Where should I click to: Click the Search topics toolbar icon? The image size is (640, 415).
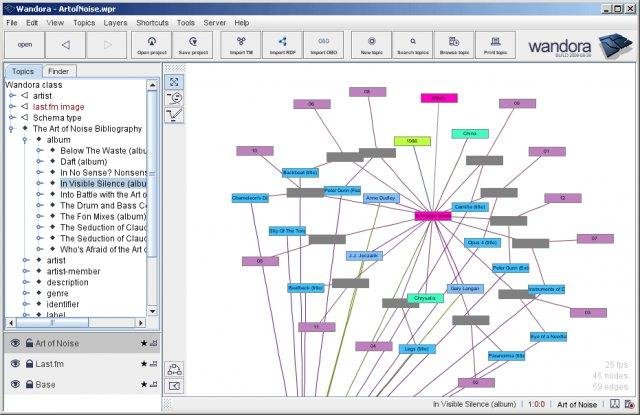point(413,45)
